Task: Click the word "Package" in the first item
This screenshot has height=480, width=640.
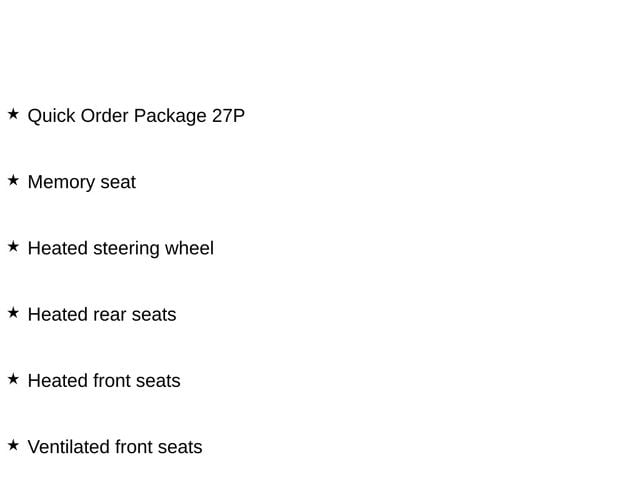Action: [x=170, y=116]
